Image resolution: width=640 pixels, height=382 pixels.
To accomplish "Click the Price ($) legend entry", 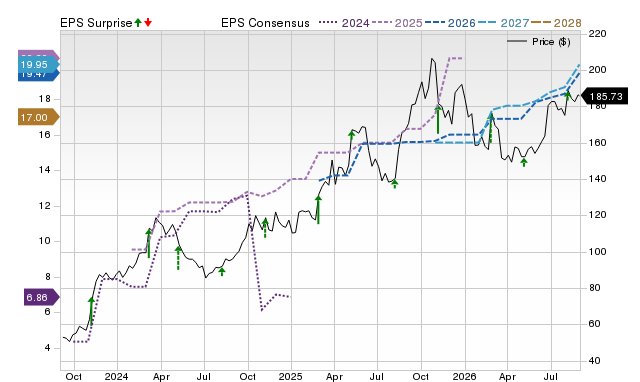I will (539, 42).
